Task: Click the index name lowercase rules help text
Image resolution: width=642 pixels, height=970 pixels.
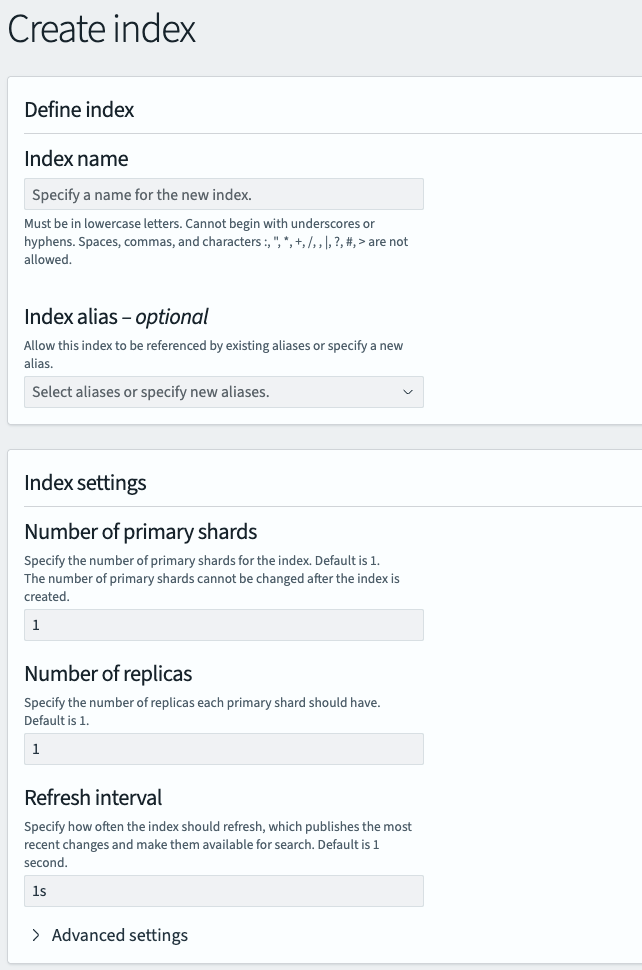Action: tap(216, 241)
